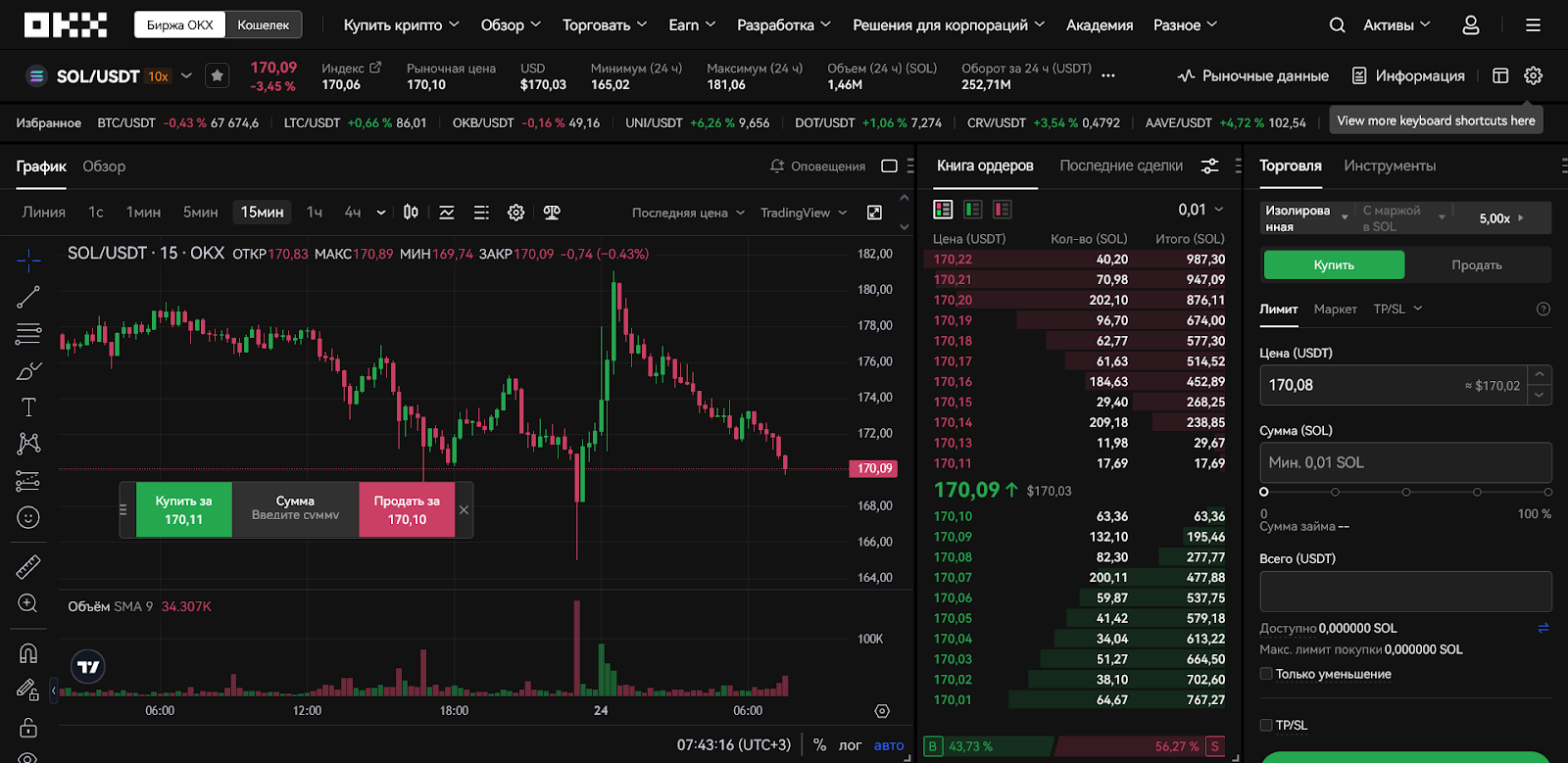Open chart settings gear icon
Image resolution: width=1568 pixels, height=763 pixels.
click(516, 213)
